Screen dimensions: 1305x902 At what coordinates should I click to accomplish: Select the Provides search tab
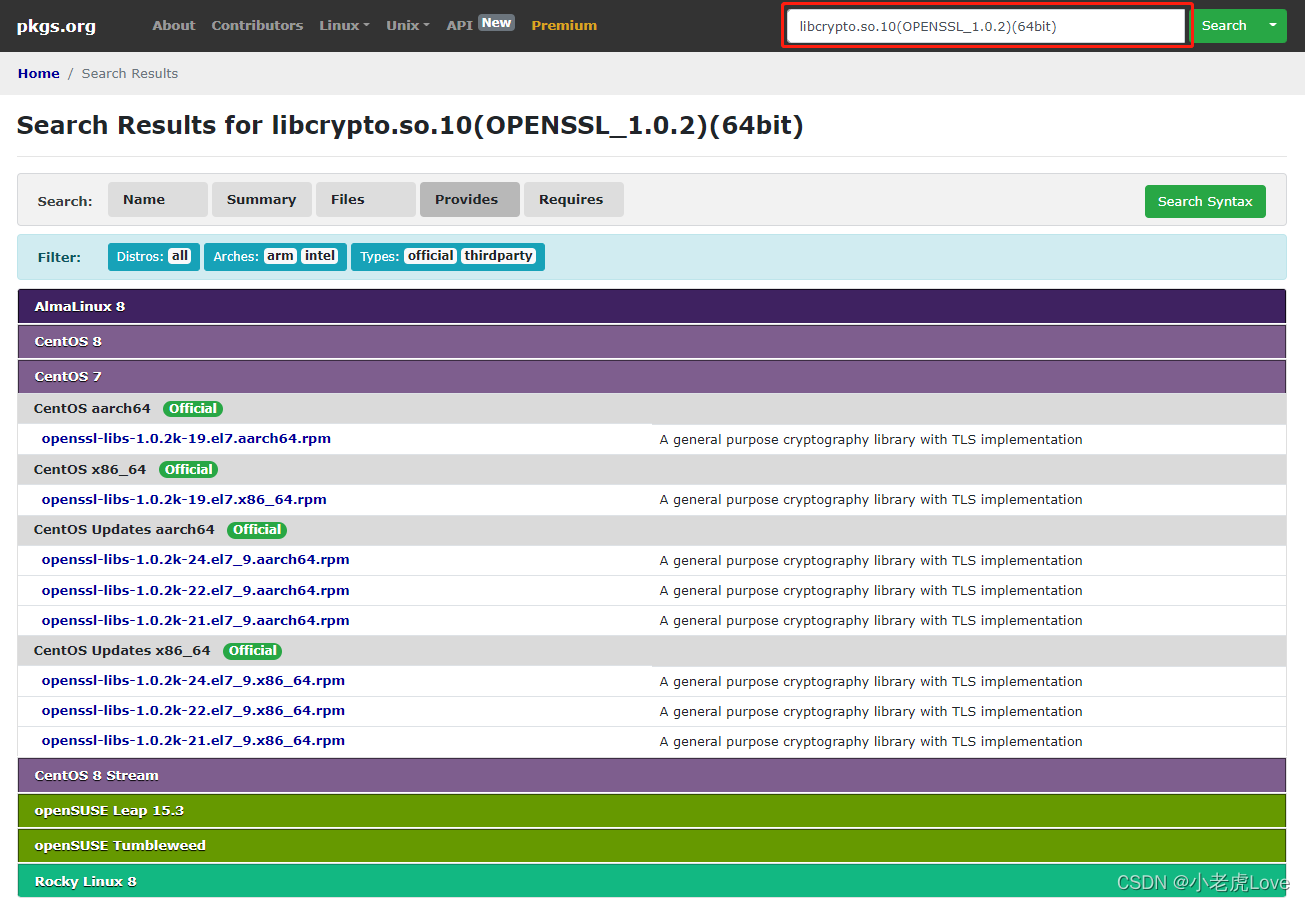pos(470,199)
